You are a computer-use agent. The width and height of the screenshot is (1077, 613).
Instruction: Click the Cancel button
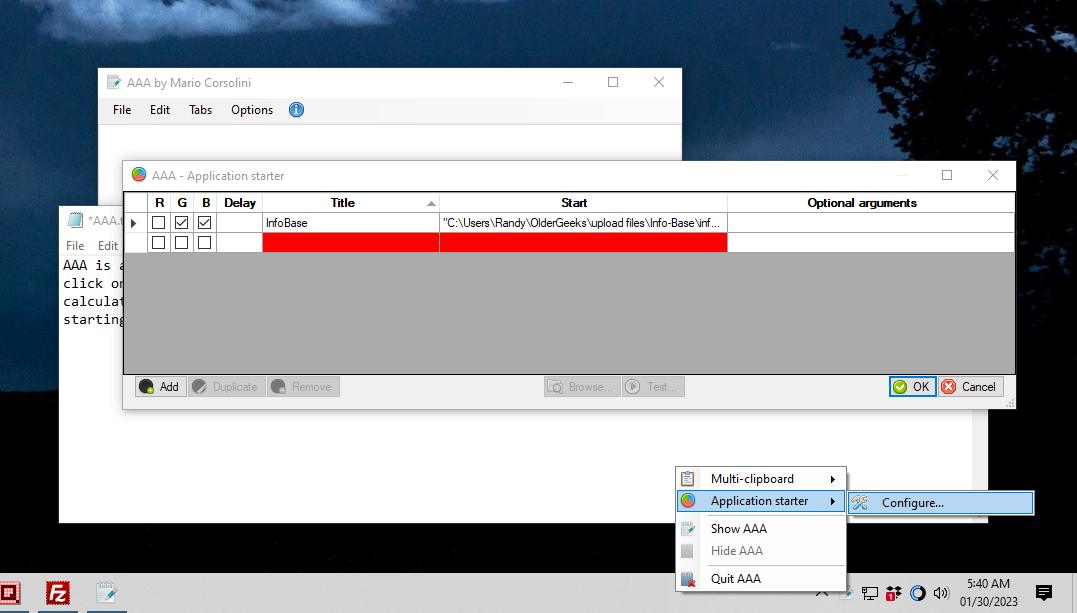point(970,387)
